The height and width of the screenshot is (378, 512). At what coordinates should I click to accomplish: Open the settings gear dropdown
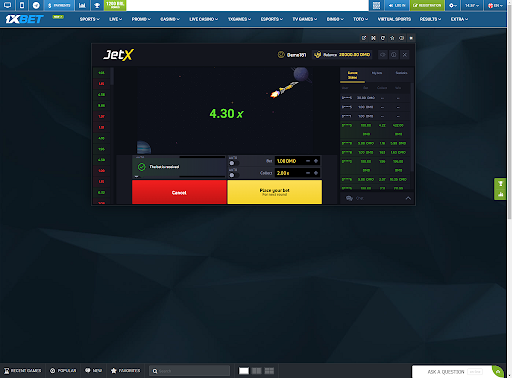[x=453, y=5]
